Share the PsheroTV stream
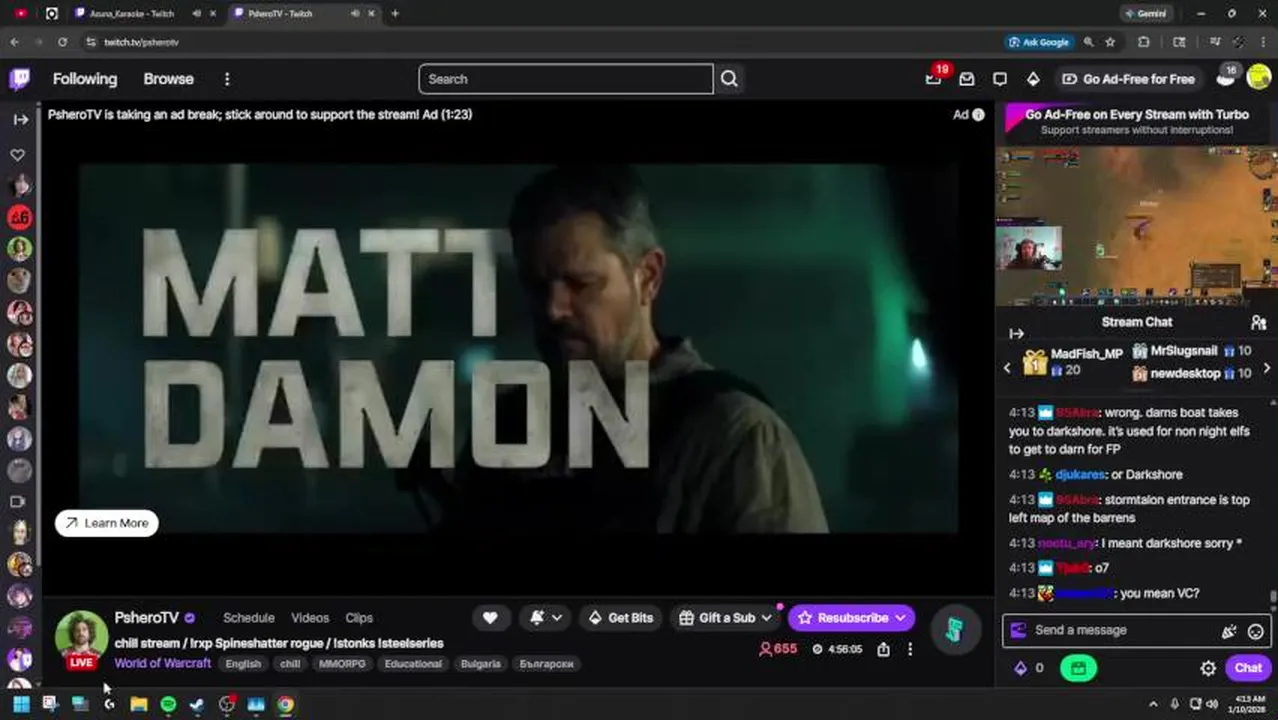 [883, 650]
